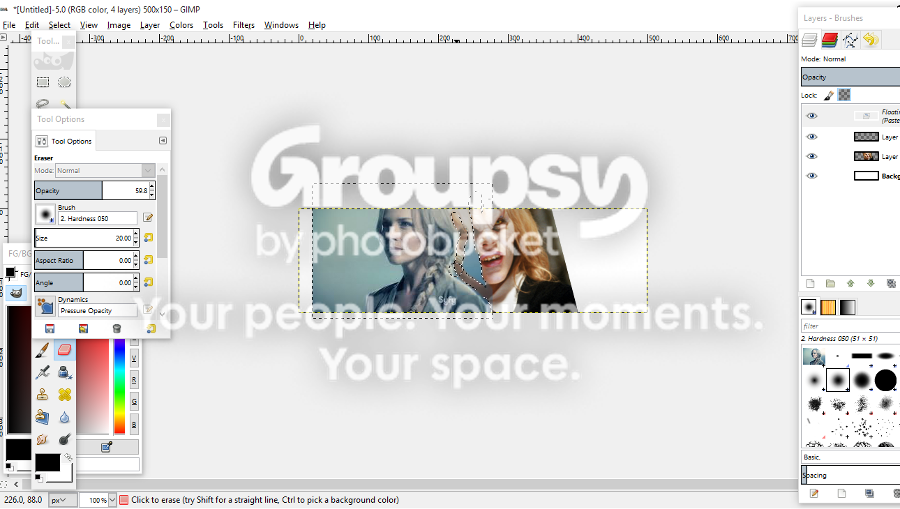Image resolution: width=900 pixels, height=509 pixels.
Task: Select the Ink tool
Action: (64, 372)
